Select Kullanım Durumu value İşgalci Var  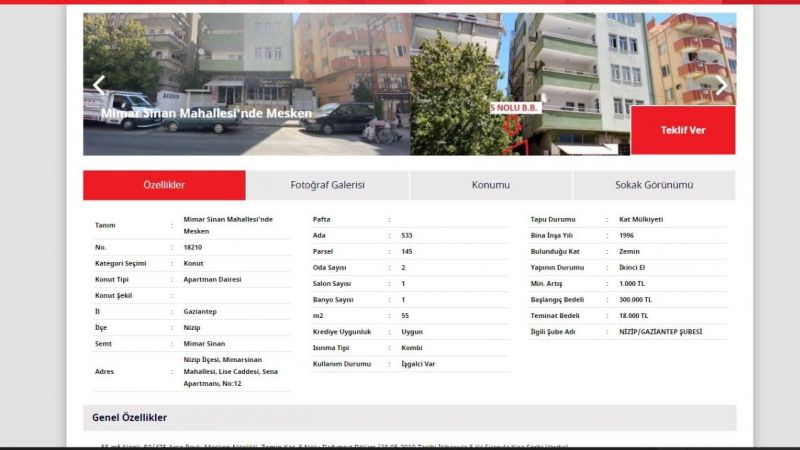coord(418,364)
